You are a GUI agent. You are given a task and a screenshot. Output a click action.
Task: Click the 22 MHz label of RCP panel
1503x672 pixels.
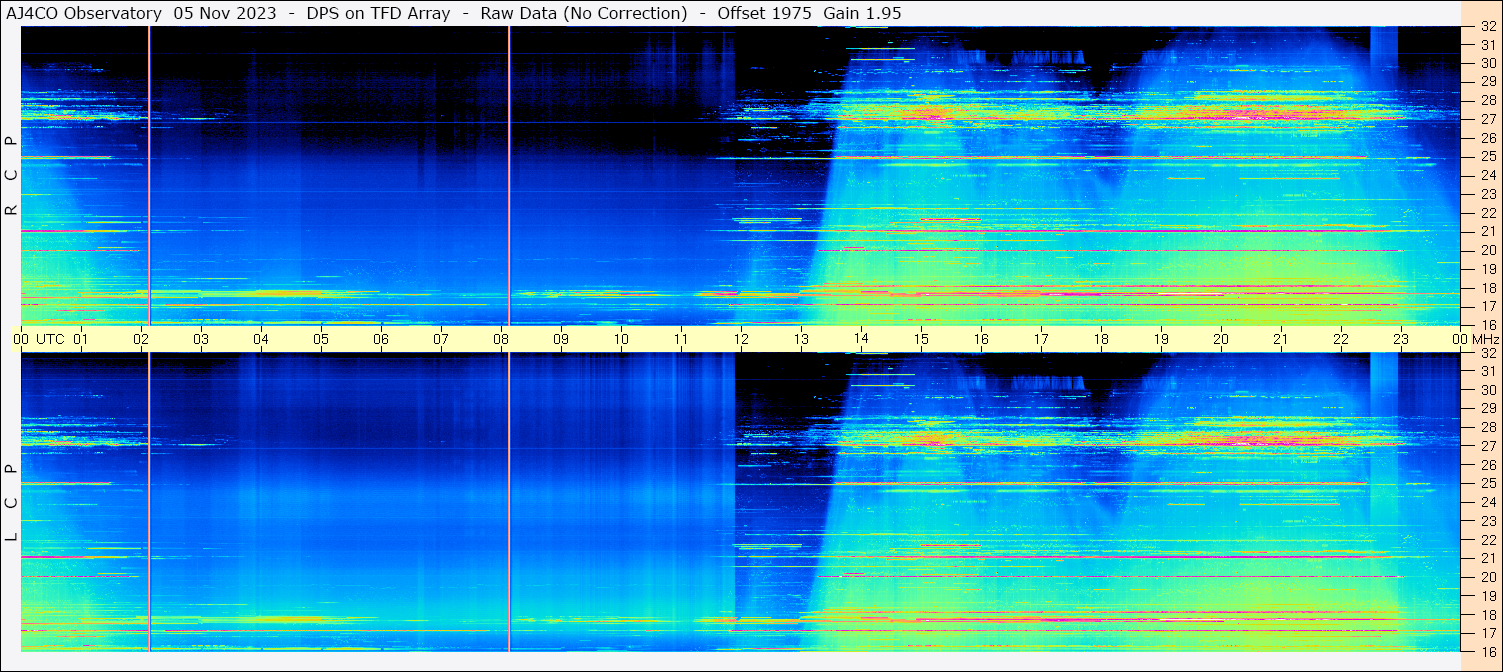pos(1487,213)
